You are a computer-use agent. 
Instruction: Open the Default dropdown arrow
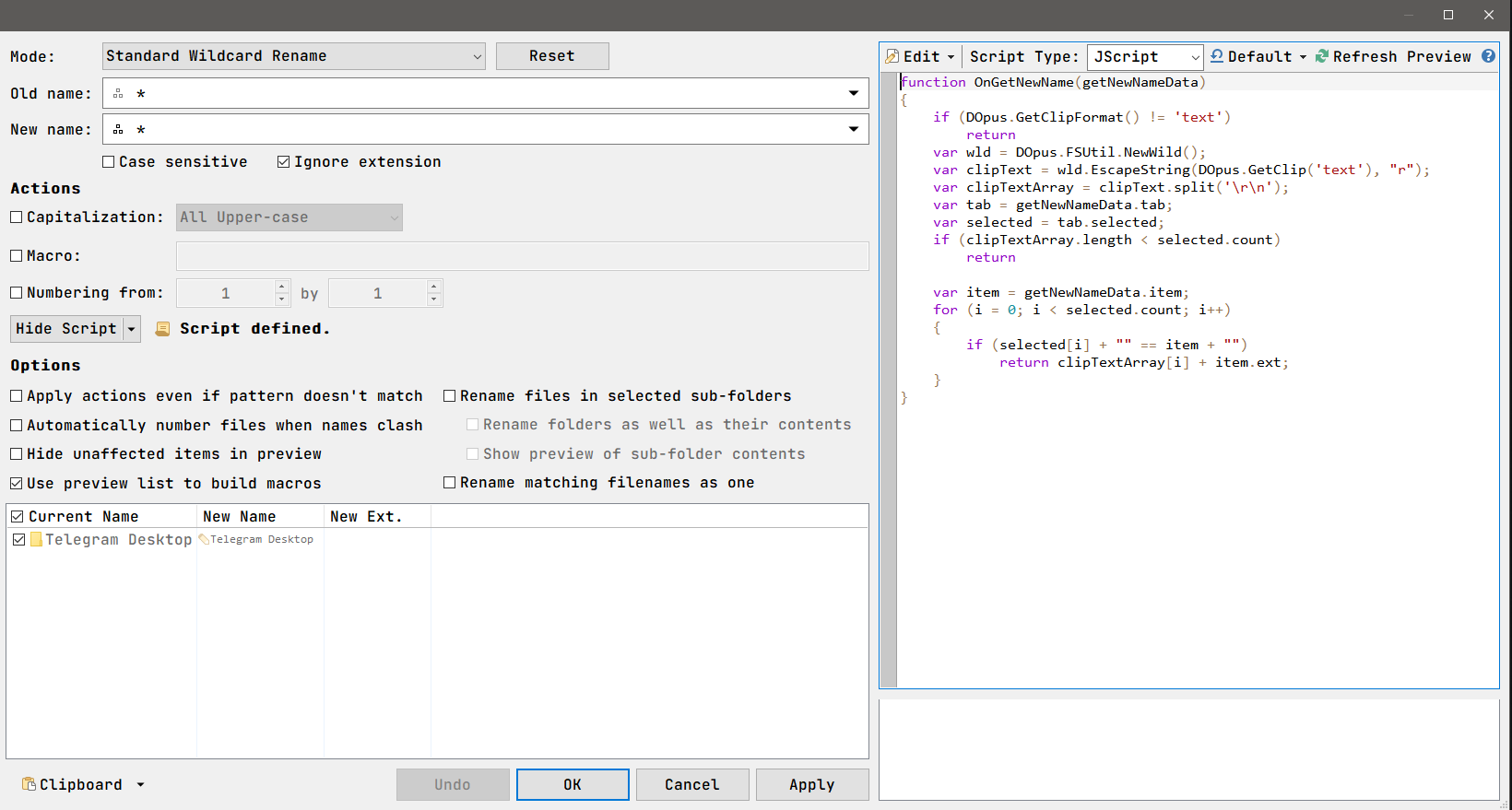coord(1303,57)
